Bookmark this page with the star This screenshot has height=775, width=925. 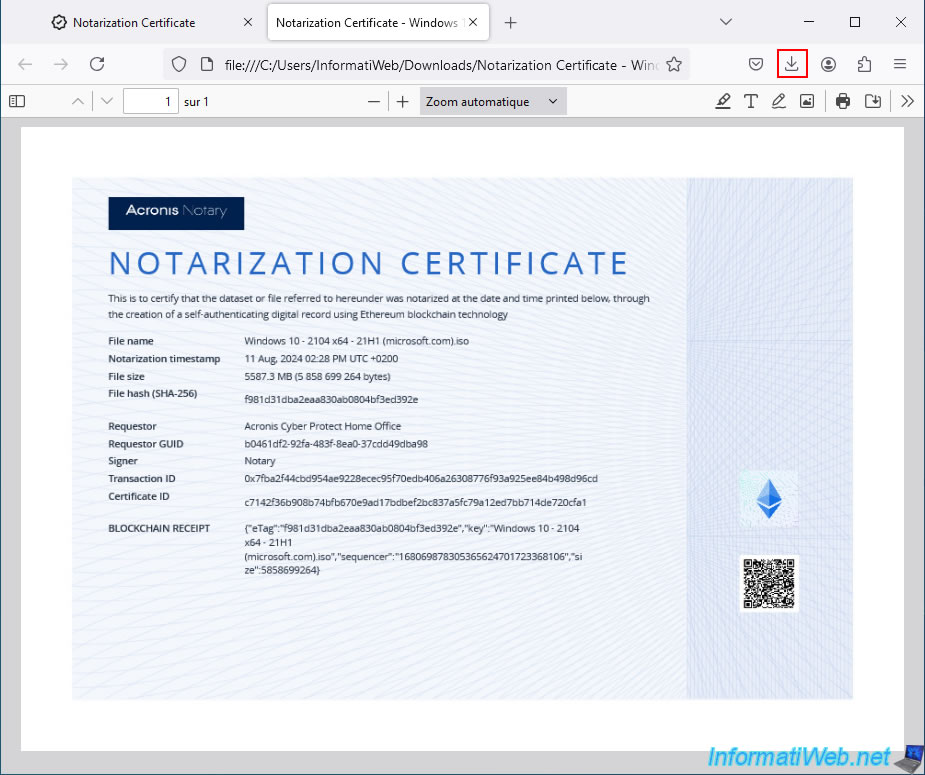(x=674, y=64)
